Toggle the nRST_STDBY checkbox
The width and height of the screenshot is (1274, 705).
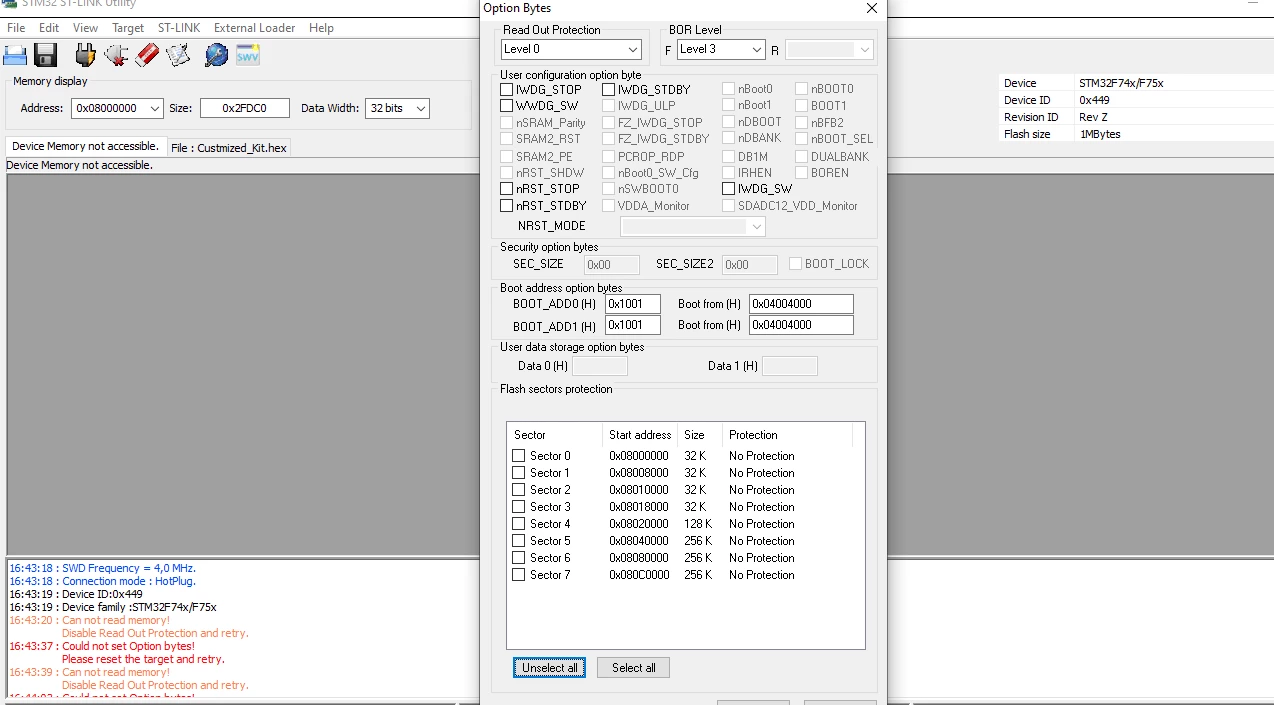pos(507,206)
